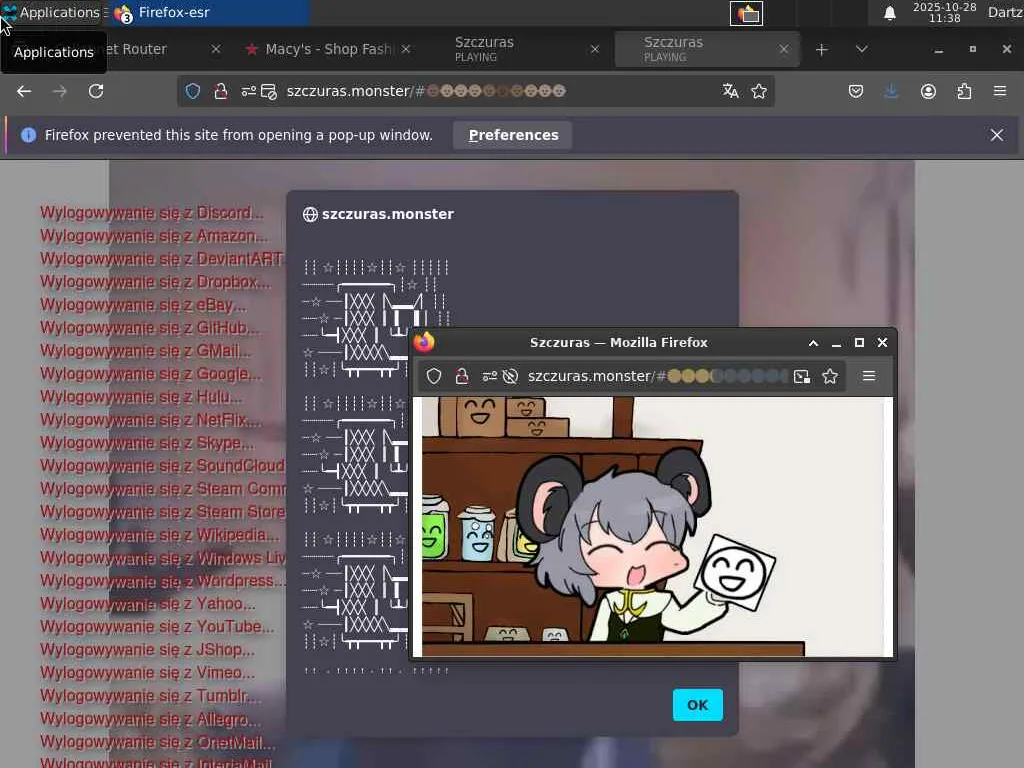
Task: Click 'Wylogowywanie się z GitHub...' text
Action: (x=150, y=328)
